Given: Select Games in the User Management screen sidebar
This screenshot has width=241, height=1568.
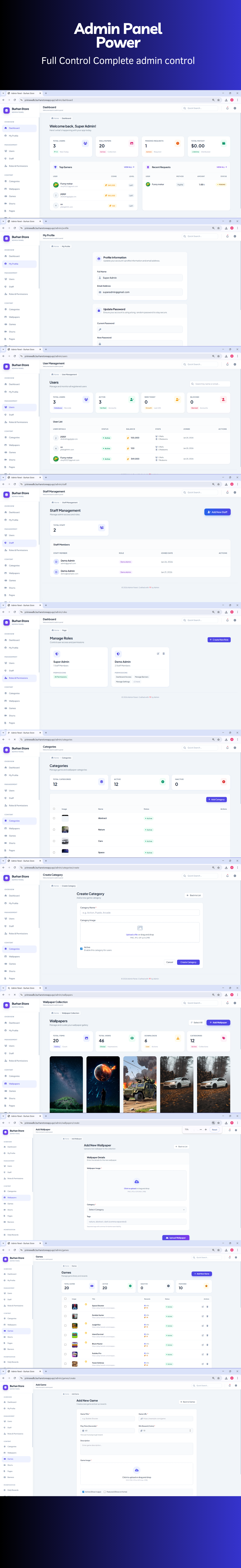Looking at the screenshot, I should (12, 452).
